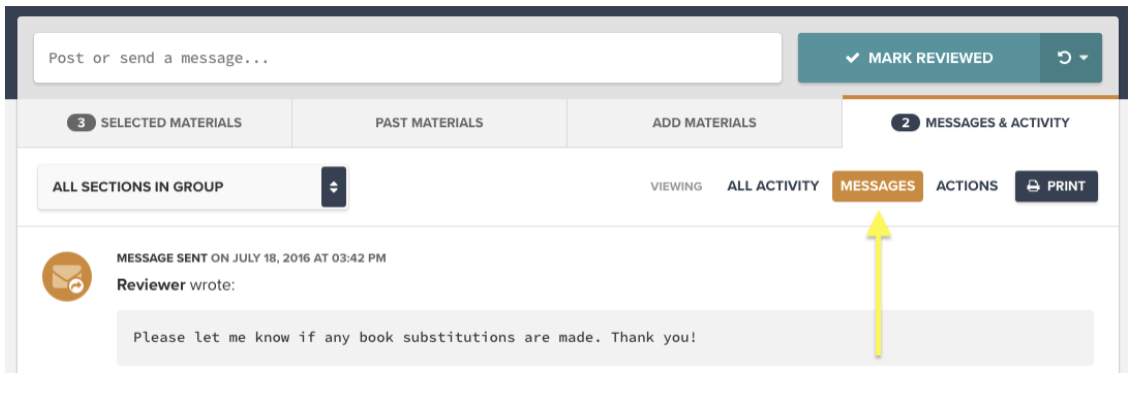Filter the view to Actions only
This screenshot has width=1138, height=396.
click(x=967, y=186)
